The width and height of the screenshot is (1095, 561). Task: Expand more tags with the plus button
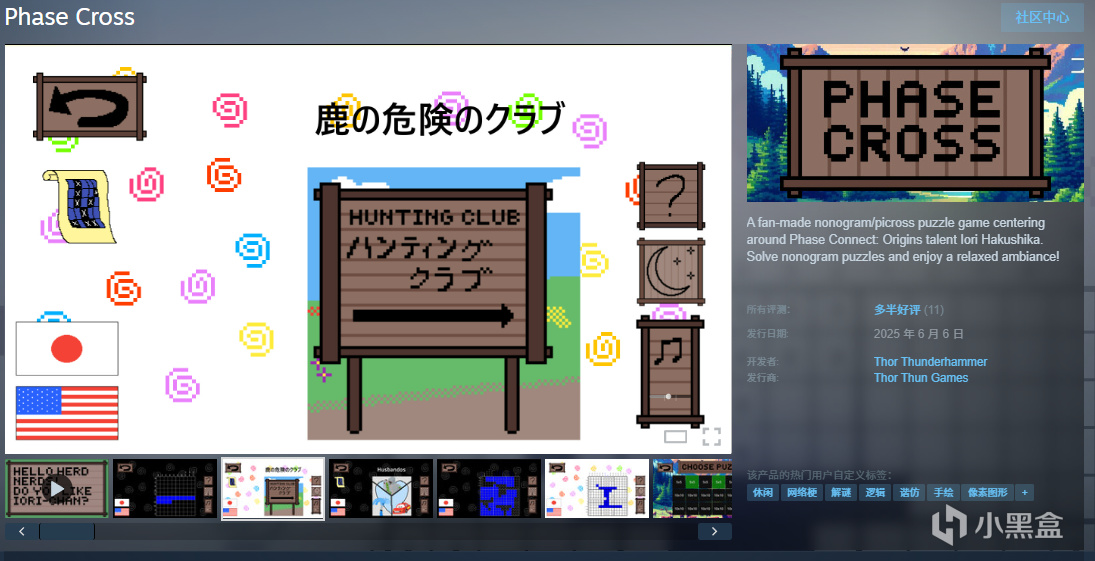pyautogui.click(x=1024, y=493)
